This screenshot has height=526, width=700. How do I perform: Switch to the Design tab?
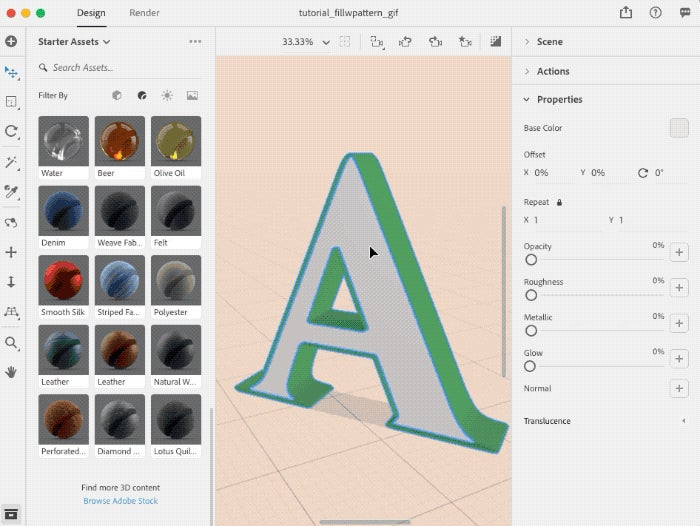click(91, 13)
